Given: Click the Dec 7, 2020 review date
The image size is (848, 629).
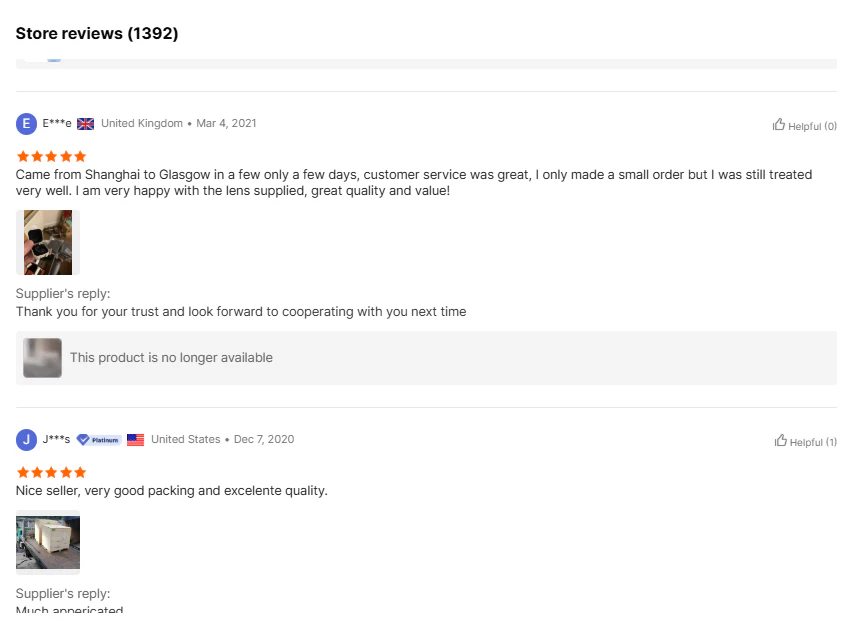Looking at the screenshot, I should point(264,440).
